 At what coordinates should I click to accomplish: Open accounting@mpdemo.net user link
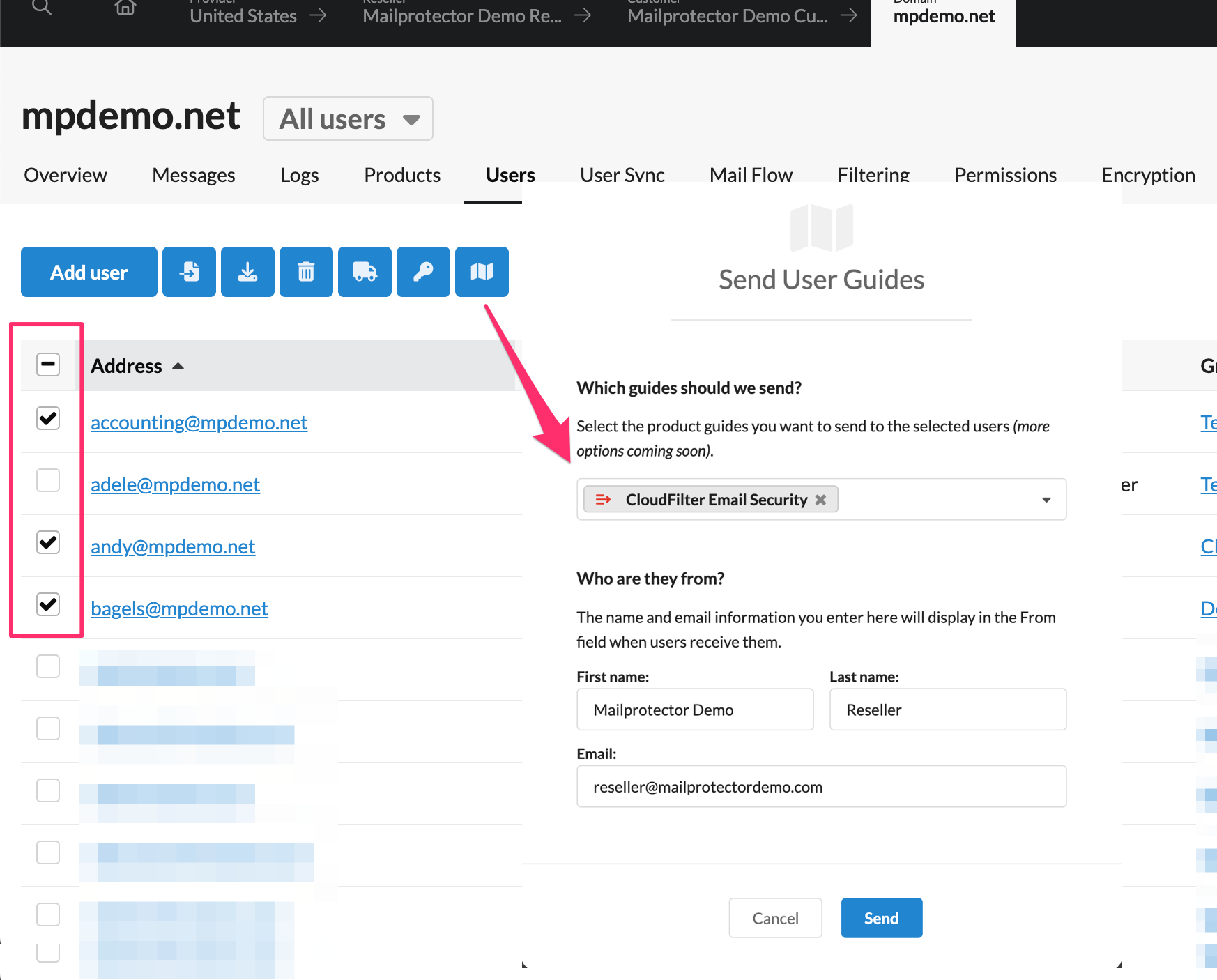[x=199, y=422]
